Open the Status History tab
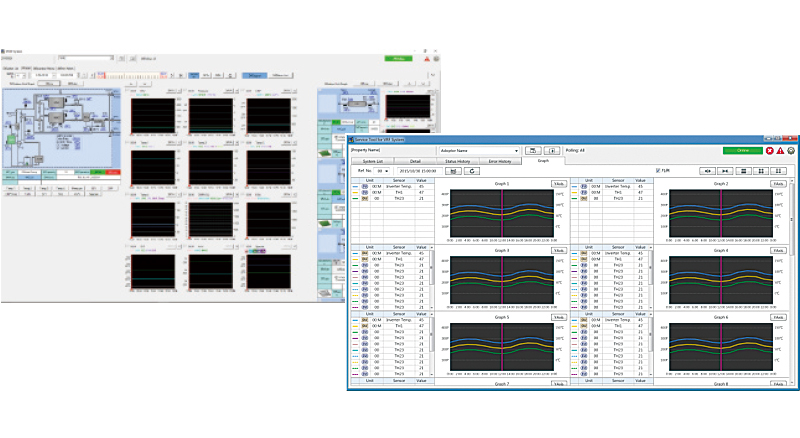The width and height of the screenshot is (800, 438). pyautogui.click(x=459, y=160)
